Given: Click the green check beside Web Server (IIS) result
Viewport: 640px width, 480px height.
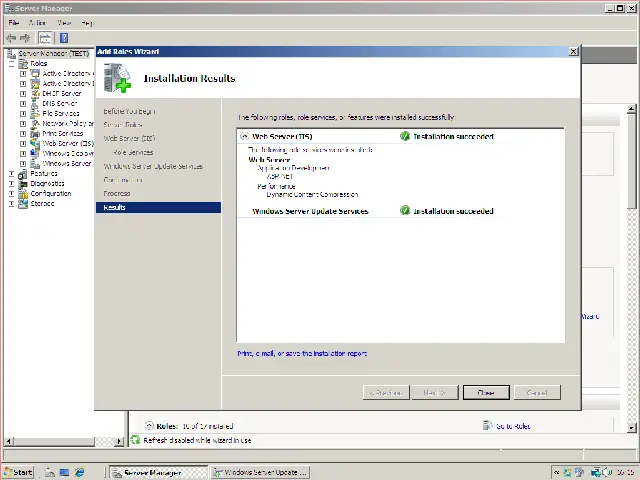Looking at the screenshot, I should pyautogui.click(x=404, y=136).
